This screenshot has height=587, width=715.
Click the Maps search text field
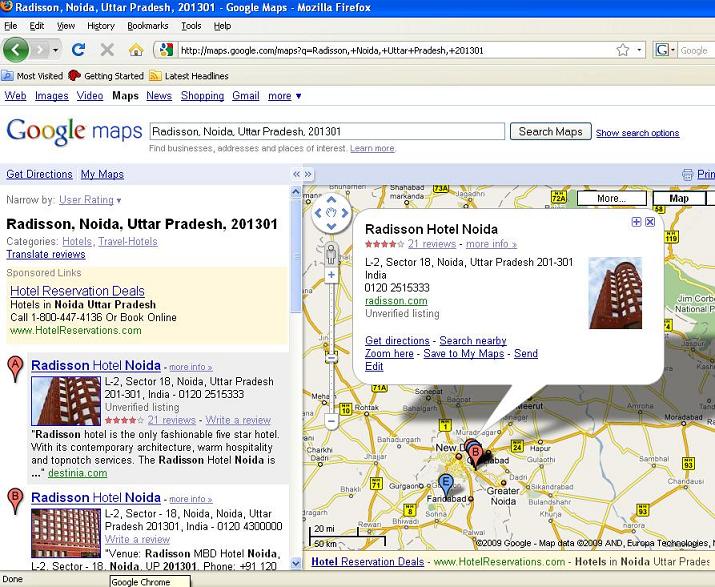tap(327, 131)
